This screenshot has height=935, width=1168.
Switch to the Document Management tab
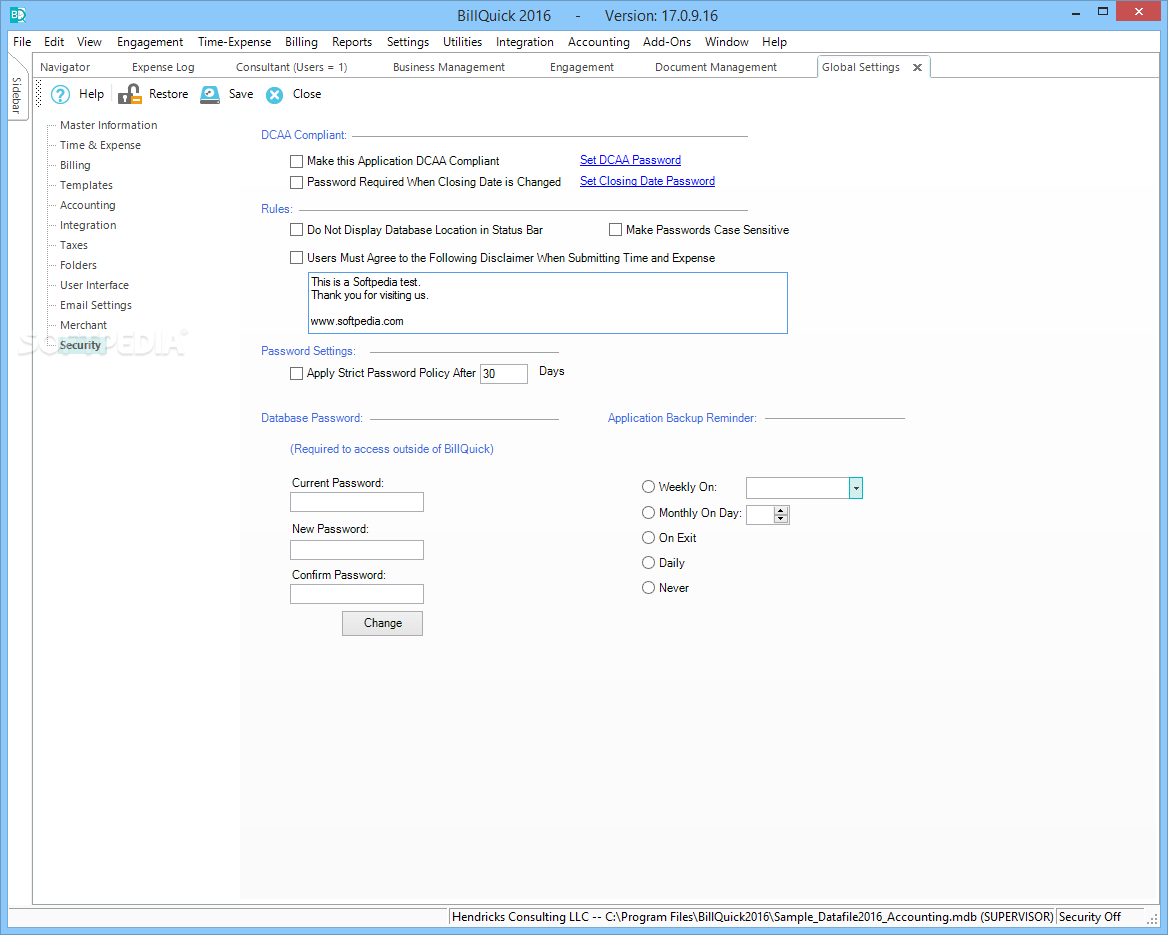pos(716,67)
